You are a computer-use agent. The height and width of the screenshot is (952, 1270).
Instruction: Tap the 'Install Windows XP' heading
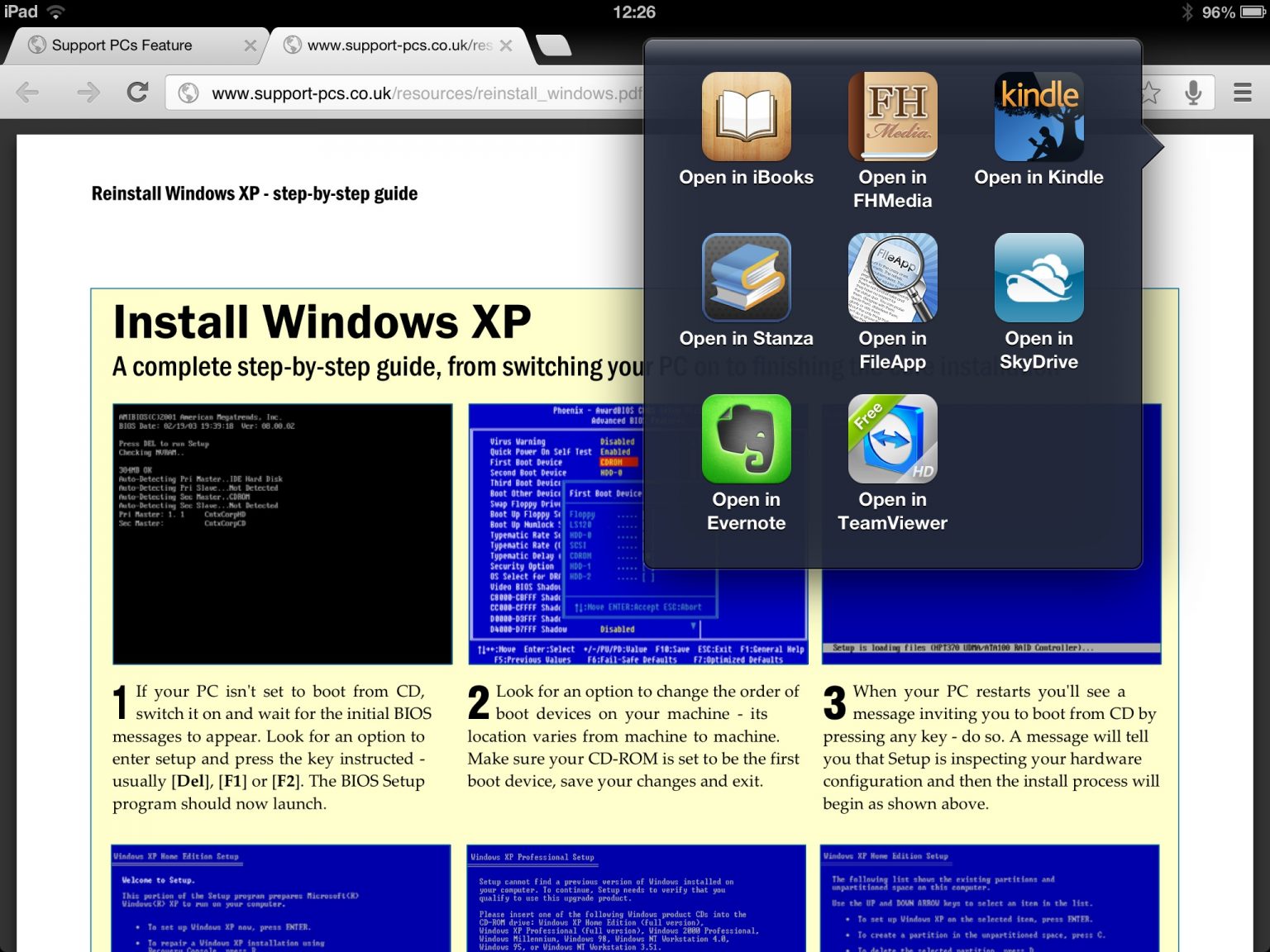click(x=322, y=321)
